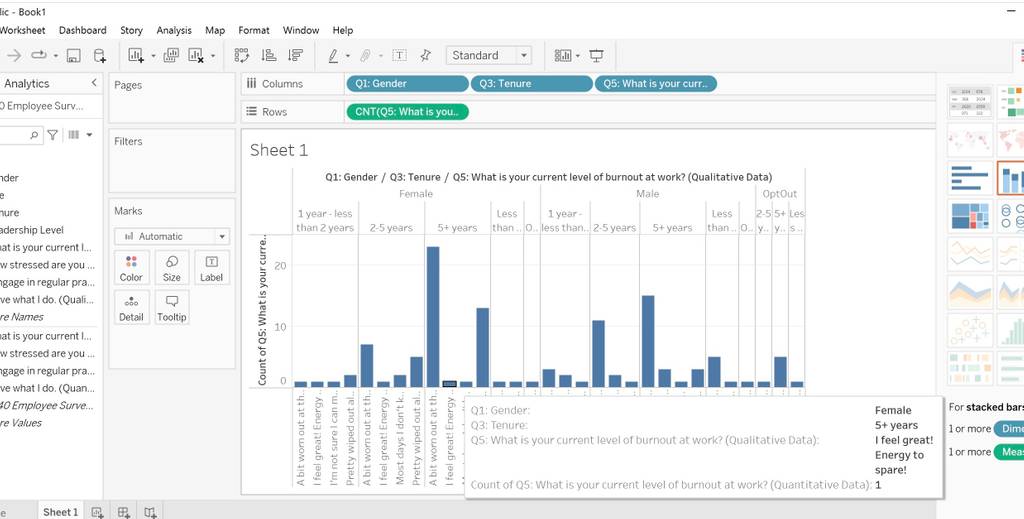Image resolution: width=1024 pixels, height=519 pixels.
Task: Add a new data source
Action: 99,55
